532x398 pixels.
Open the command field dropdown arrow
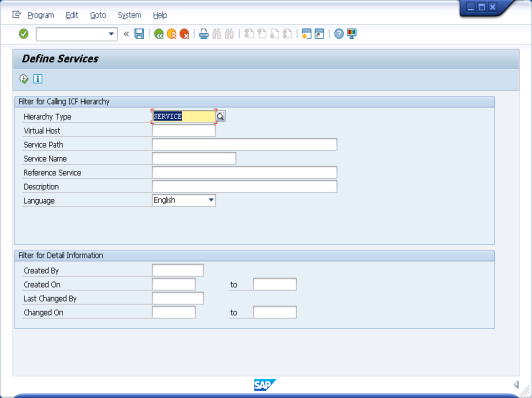[111, 34]
